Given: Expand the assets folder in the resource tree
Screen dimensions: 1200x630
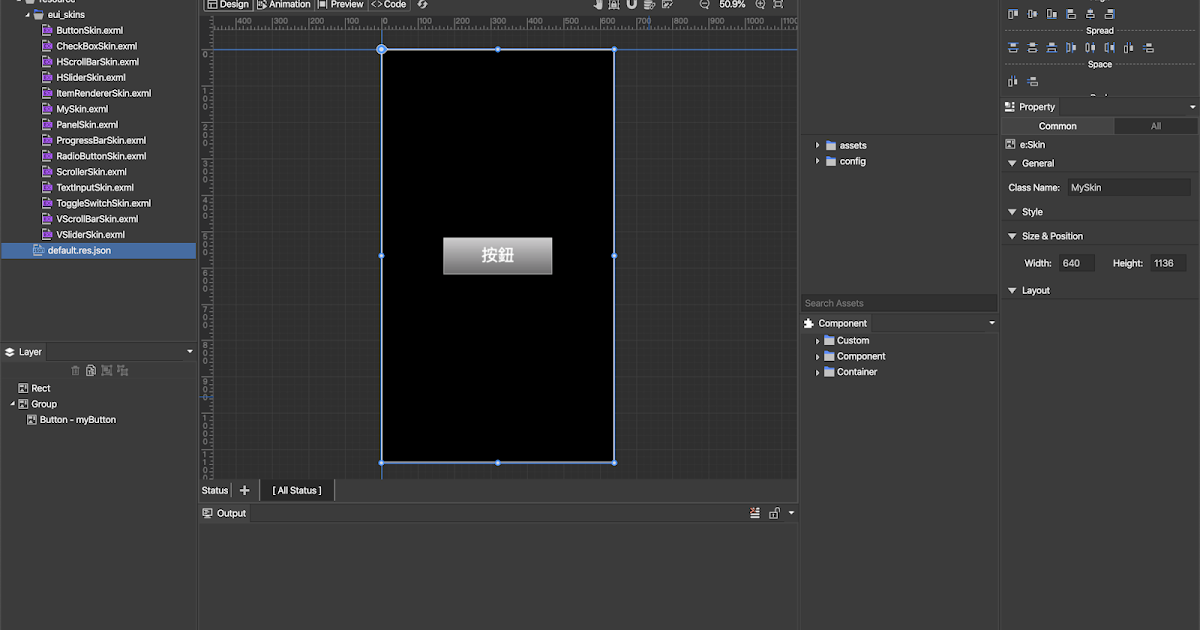Looking at the screenshot, I should pos(818,145).
